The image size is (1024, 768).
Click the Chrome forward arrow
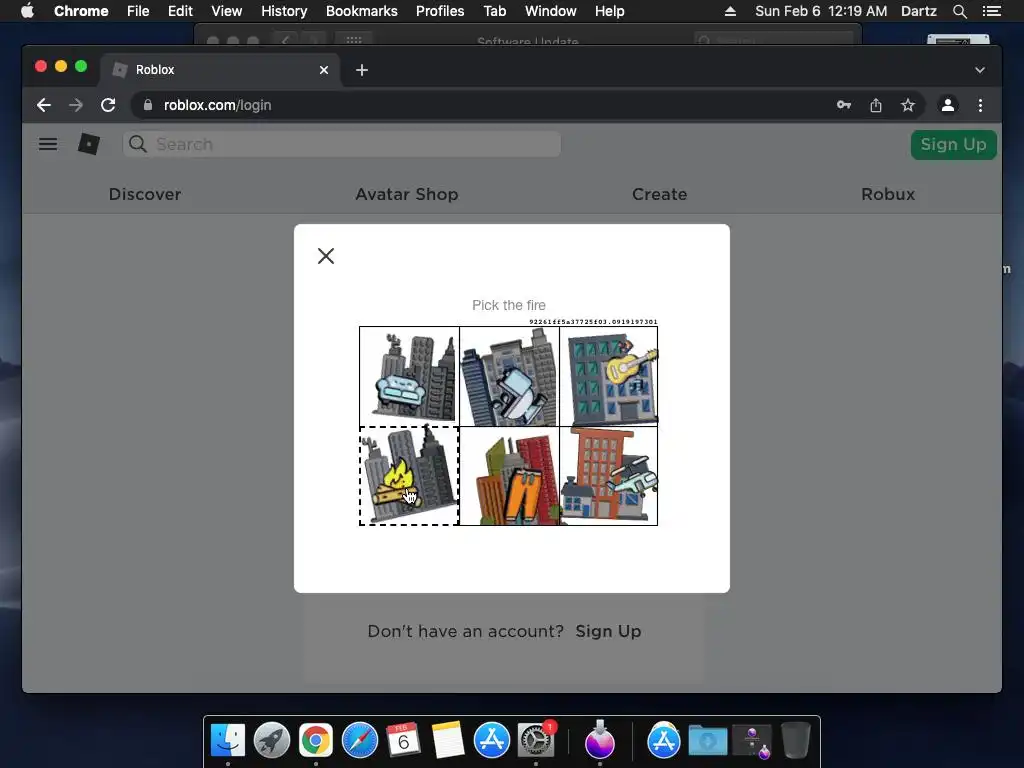click(76, 105)
